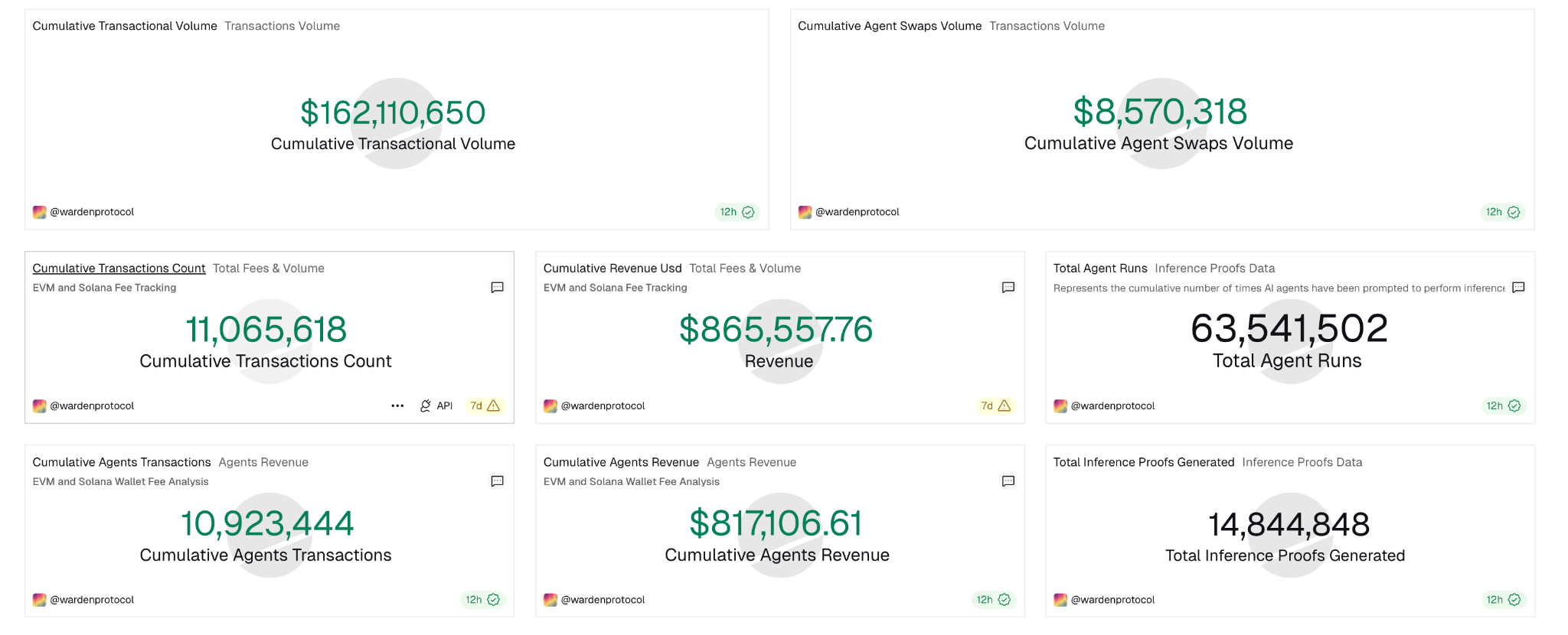The image size is (1568, 635).
Task: Click 12h badge on Total Inference Proofs Generated
Action: coord(1503,600)
